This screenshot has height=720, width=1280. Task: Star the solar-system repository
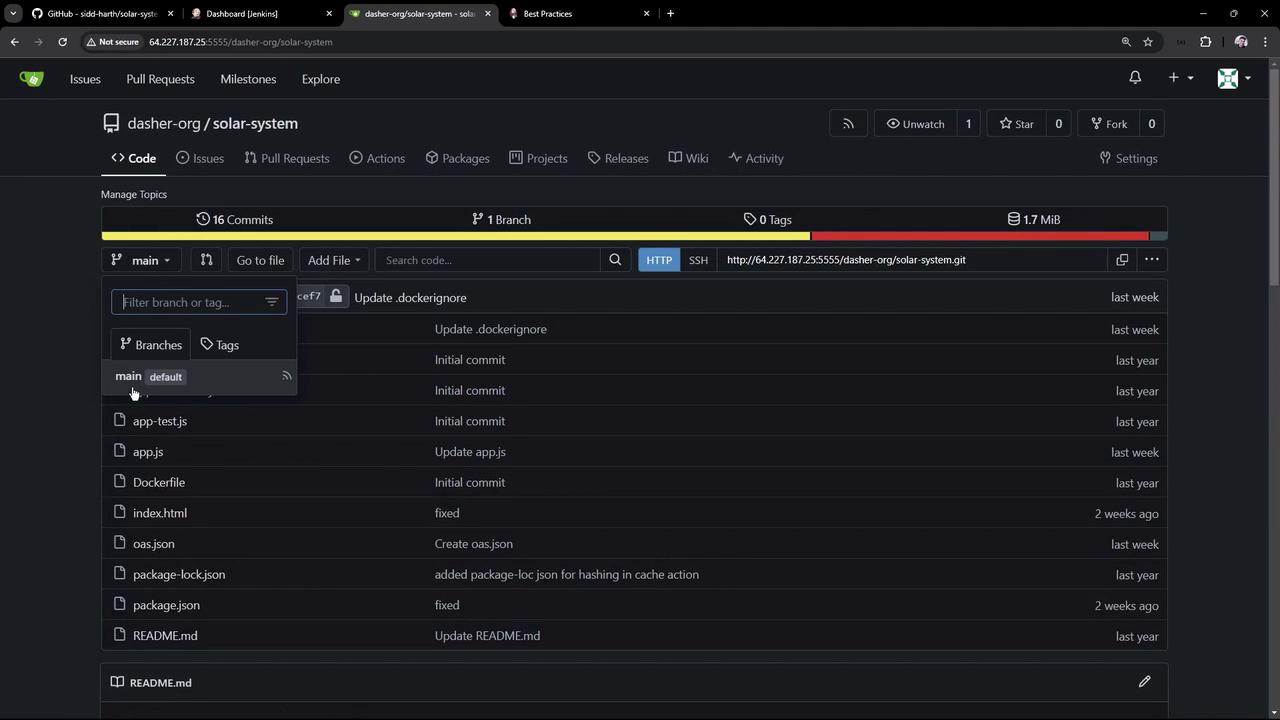tap(1017, 124)
